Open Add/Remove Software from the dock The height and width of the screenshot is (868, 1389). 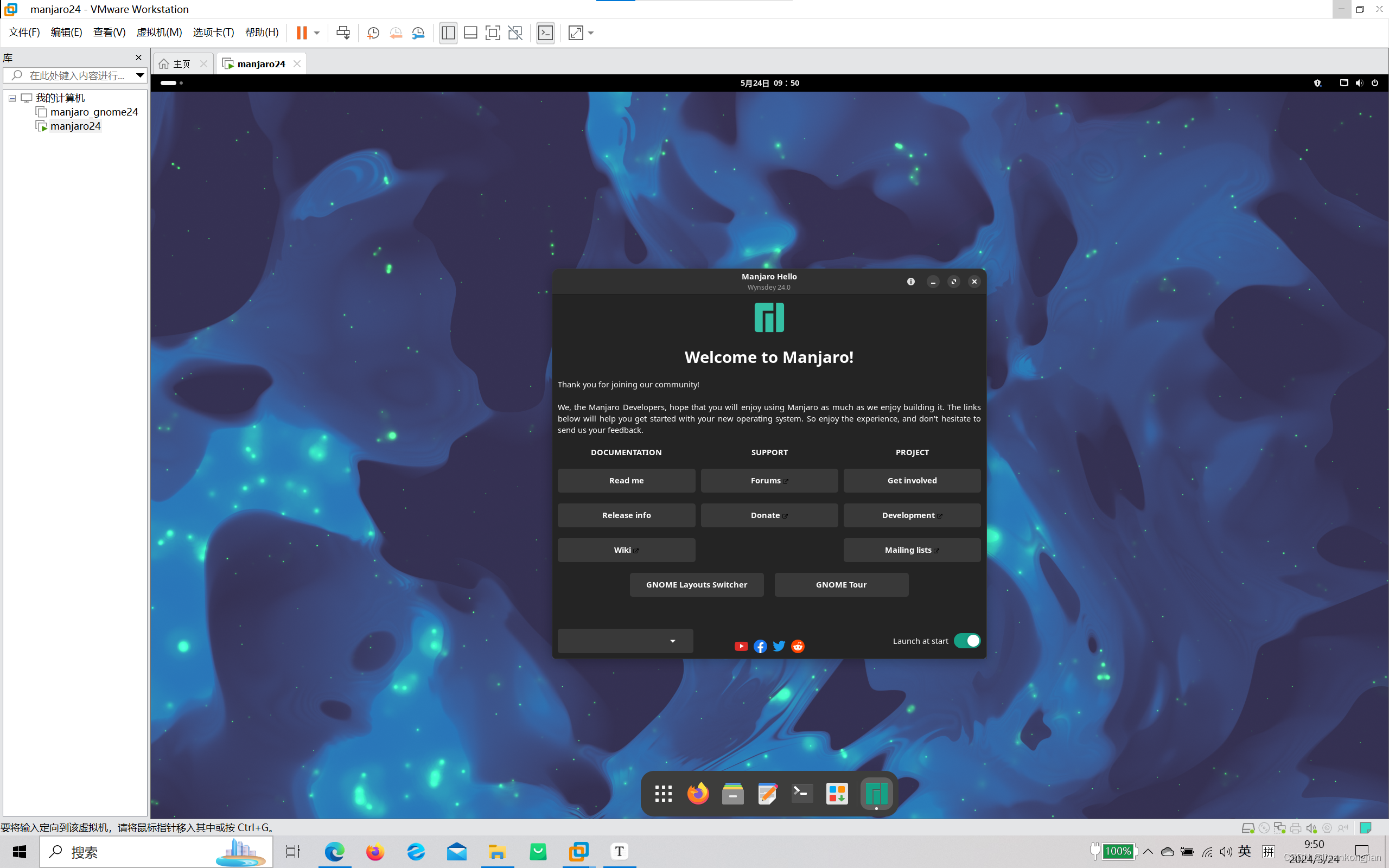tap(837, 793)
